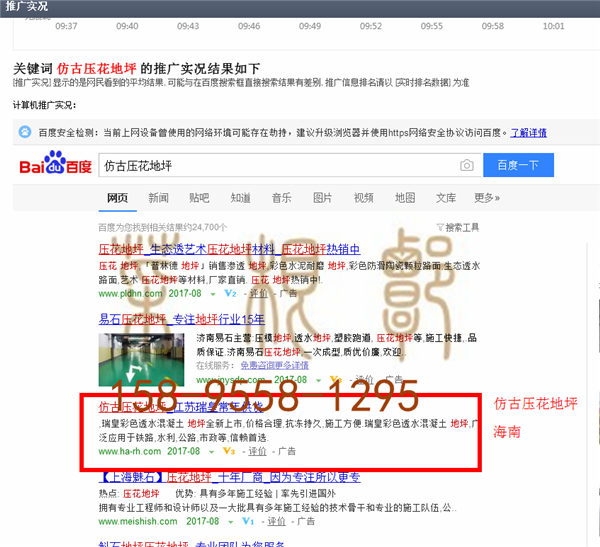Image resolution: width=600 pixels, height=547 pixels.
Task: Open the 搜索工具 filter icon
Action: [440, 228]
